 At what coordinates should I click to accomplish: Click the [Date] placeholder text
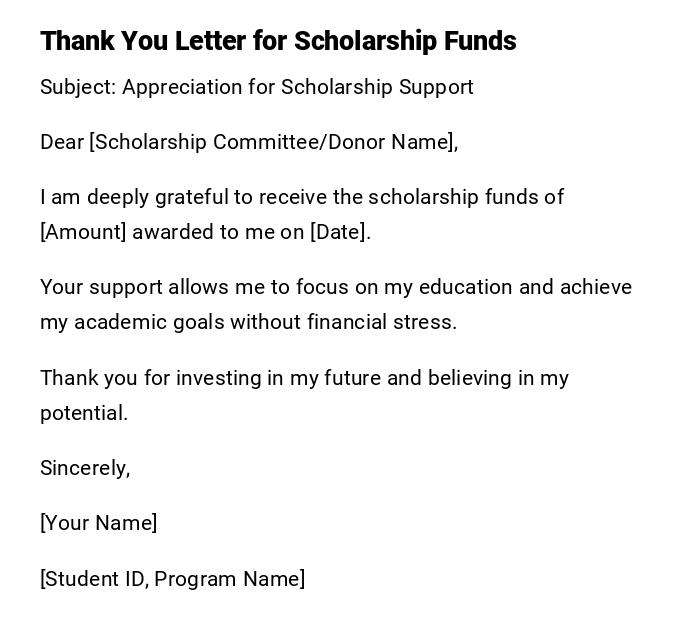338,232
